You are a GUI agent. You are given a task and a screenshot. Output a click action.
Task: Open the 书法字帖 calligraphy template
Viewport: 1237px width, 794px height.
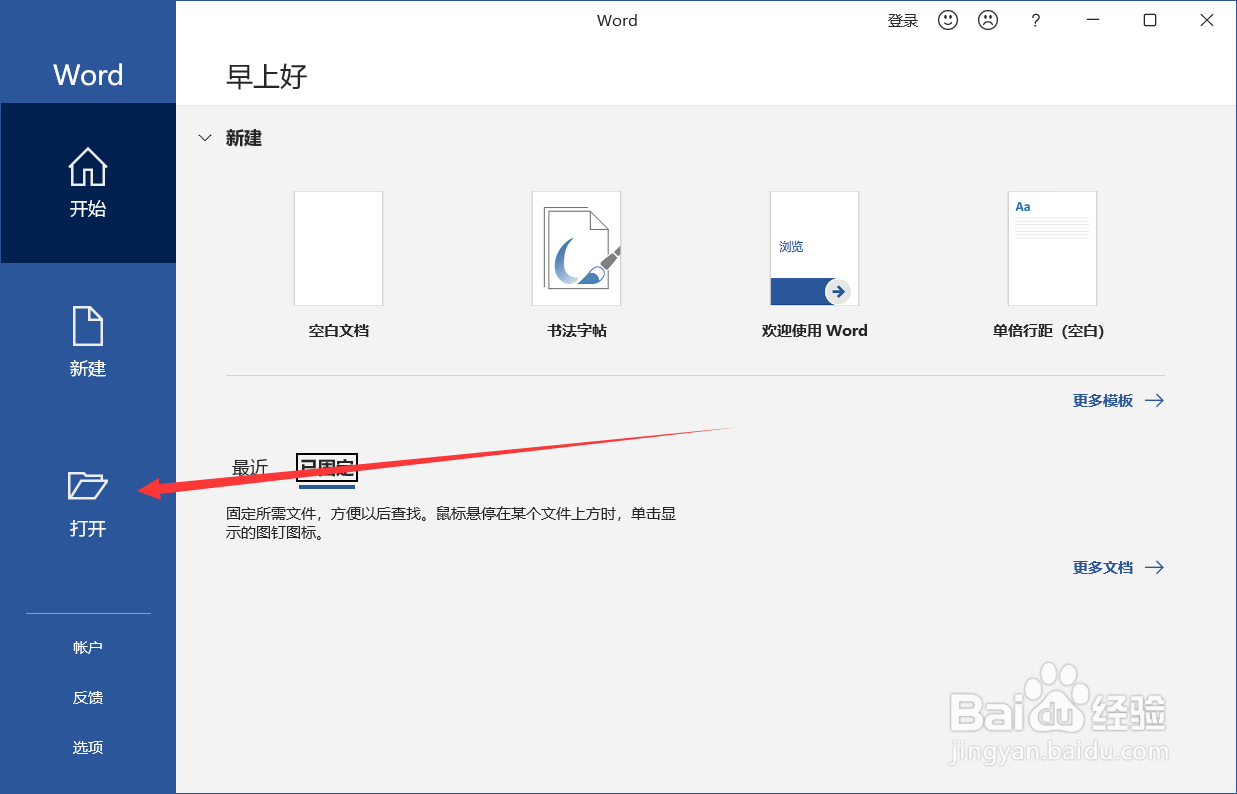(576, 248)
